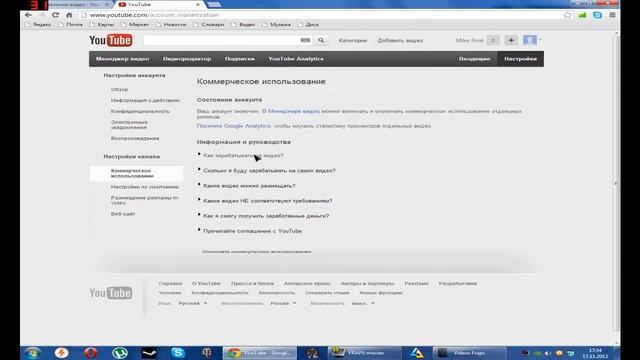Open account dropdown arrow beside avatar
This screenshot has height=360, width=640.
pyautogui.click(x=540, y=40)
